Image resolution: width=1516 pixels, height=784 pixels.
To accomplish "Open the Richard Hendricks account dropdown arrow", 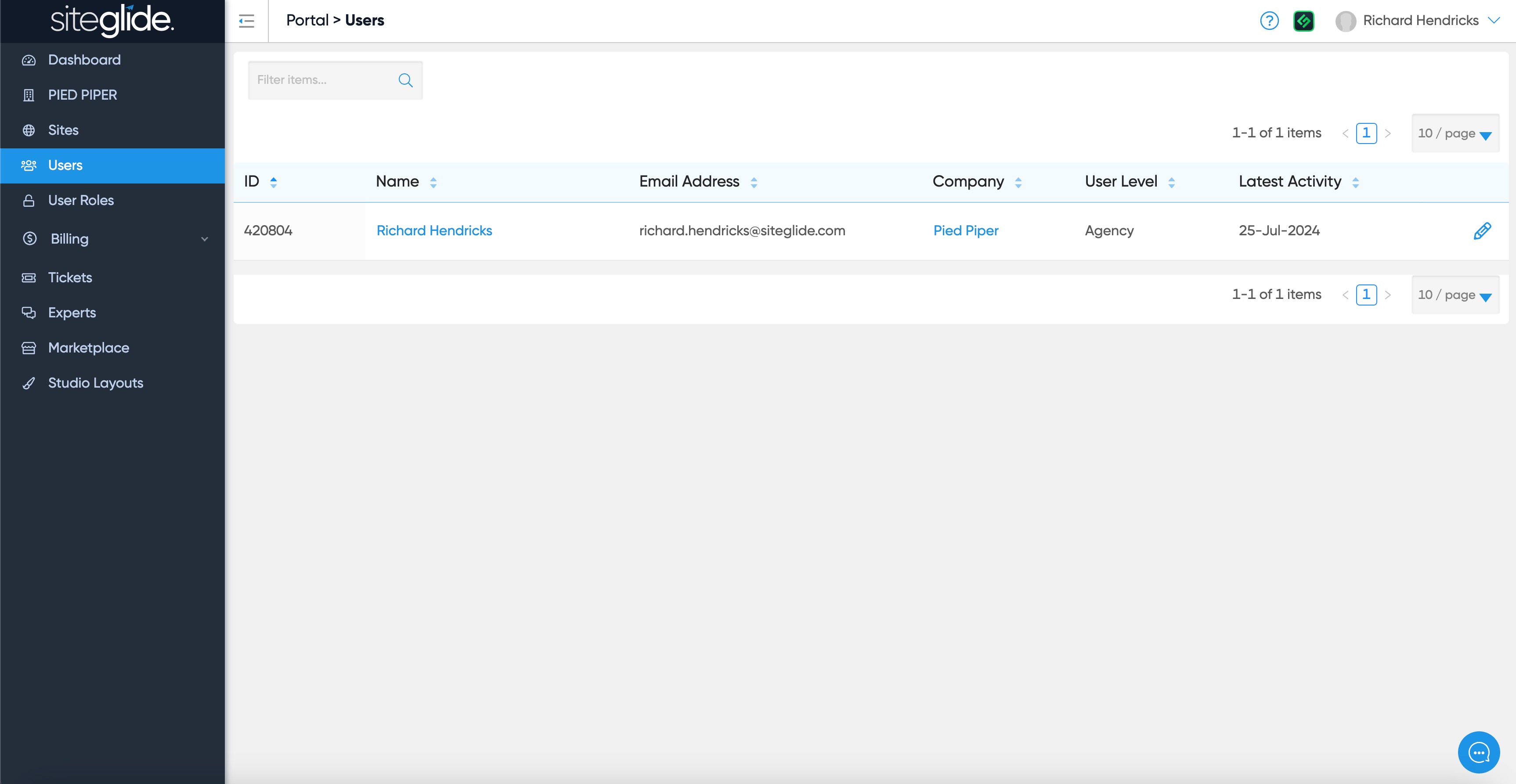I will tap(1494, 21).
